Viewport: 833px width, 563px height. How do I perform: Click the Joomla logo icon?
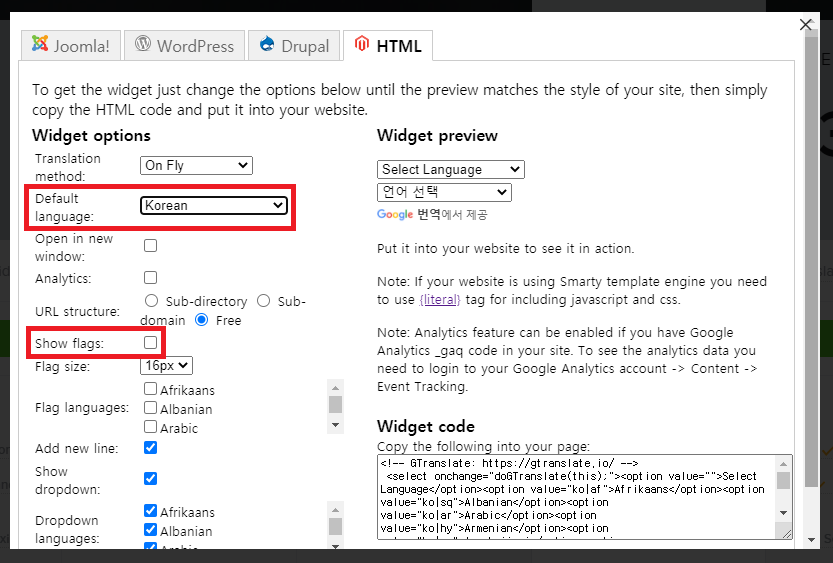point(40,44)
